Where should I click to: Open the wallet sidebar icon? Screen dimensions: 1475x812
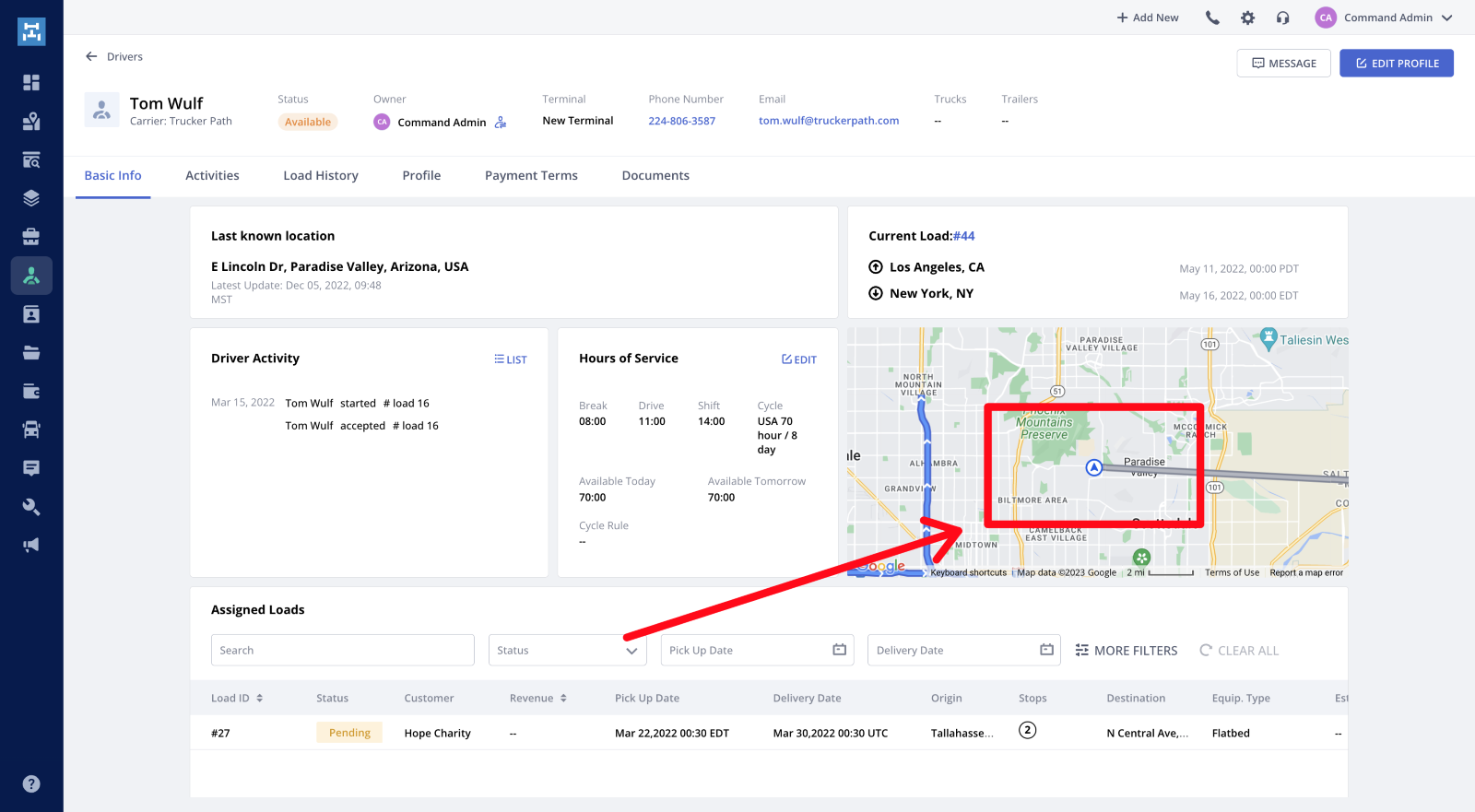[31, 391]
